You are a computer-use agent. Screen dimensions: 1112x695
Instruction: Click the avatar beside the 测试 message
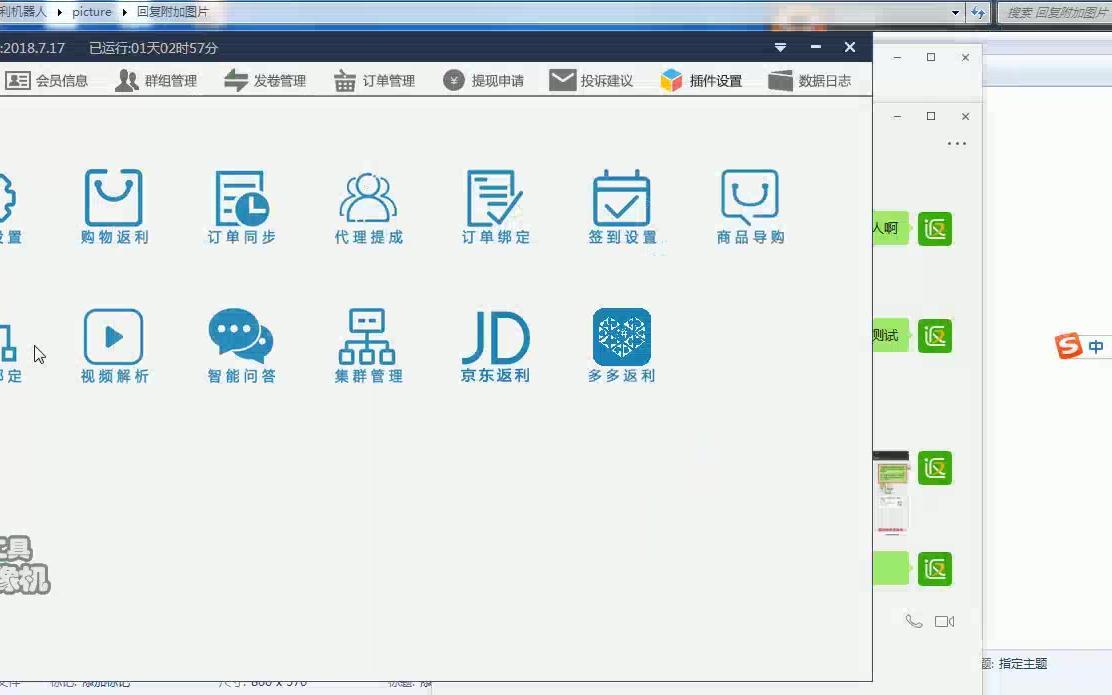(935, 335)
